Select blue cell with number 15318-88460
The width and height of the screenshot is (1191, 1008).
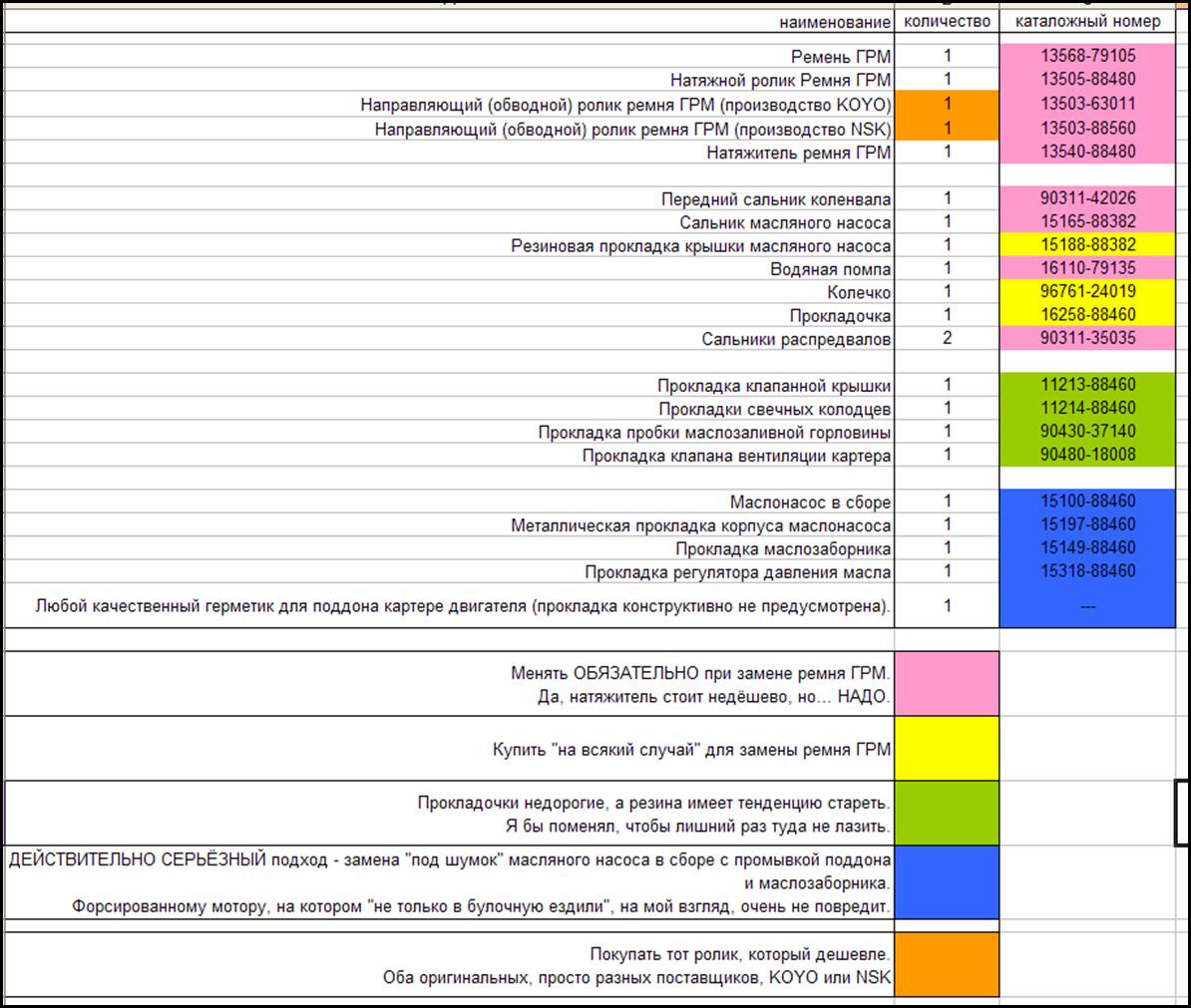click(x=1088, y=571)
